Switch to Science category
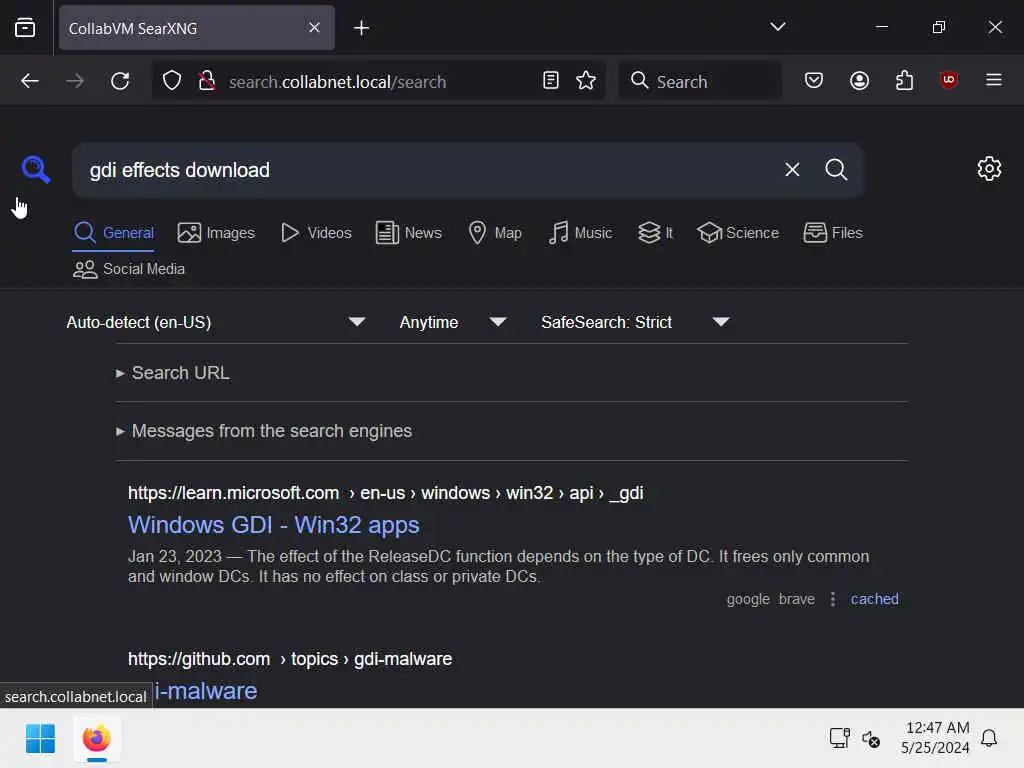The height and width of the screenshot is (768, 1024). click(738, 233)
